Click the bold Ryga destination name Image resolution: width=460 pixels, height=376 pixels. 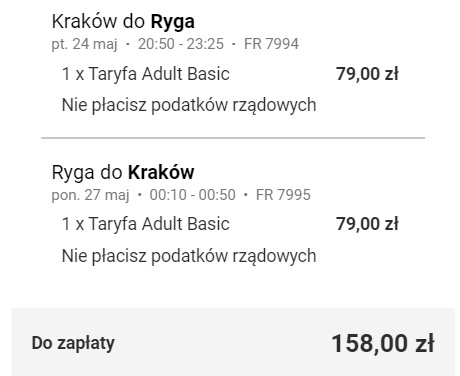173,22
